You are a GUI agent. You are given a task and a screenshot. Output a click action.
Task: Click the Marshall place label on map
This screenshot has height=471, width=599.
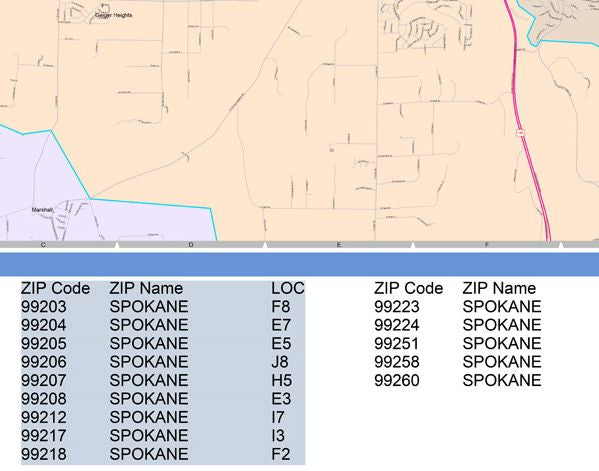point(42,210)
